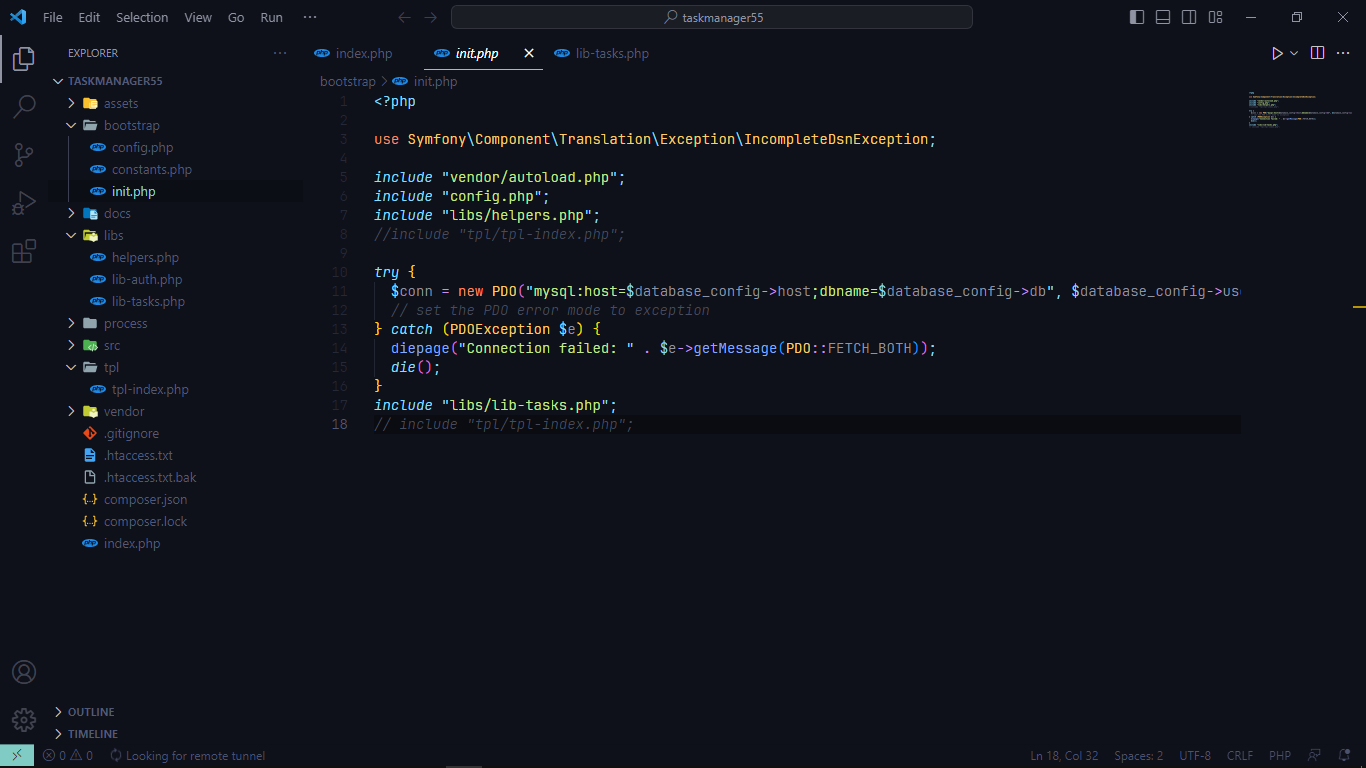Open the Go menu

pyautogui.click(x=236, y=17)
